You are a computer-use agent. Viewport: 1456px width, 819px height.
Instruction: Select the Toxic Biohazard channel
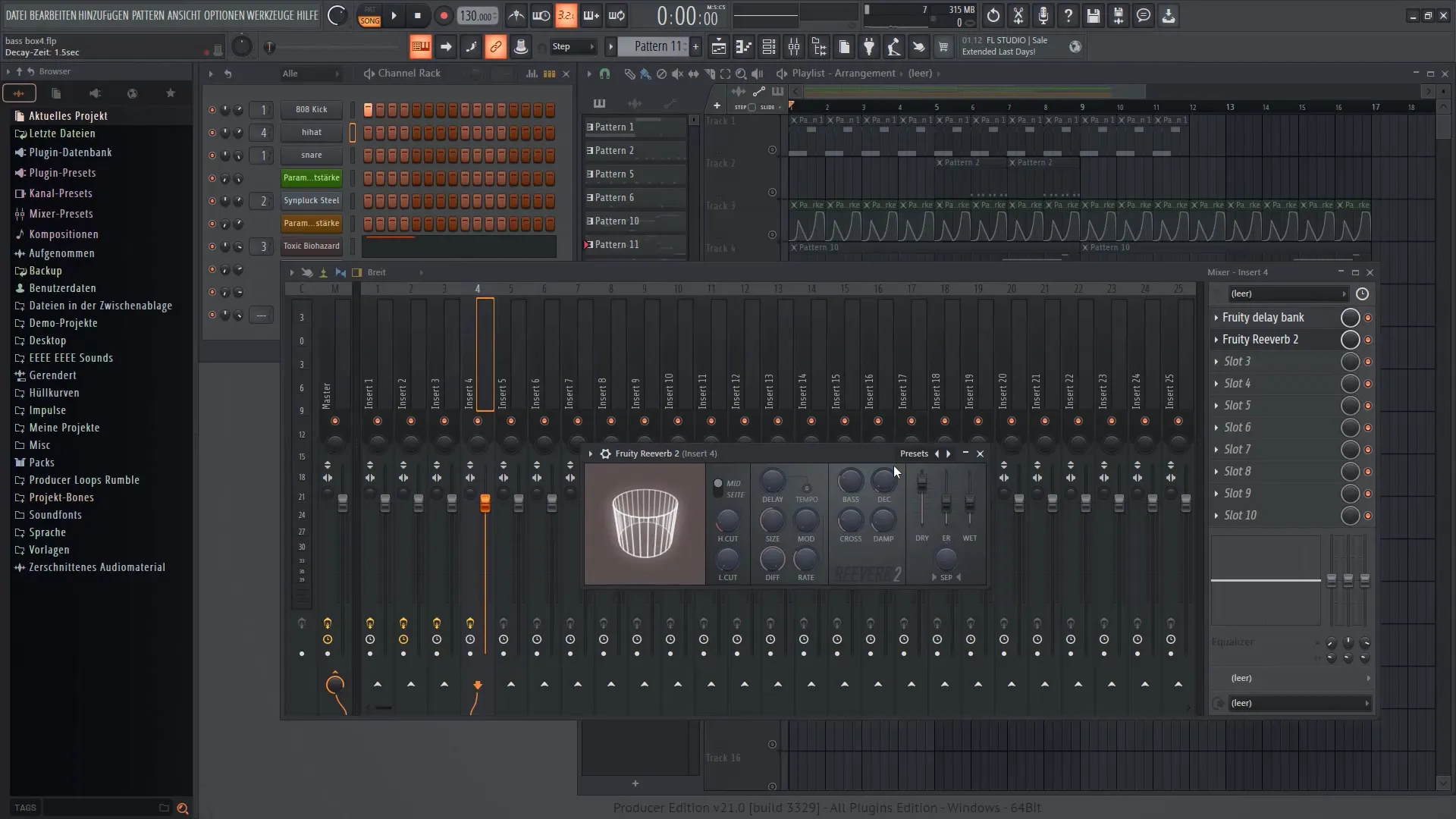312,246
